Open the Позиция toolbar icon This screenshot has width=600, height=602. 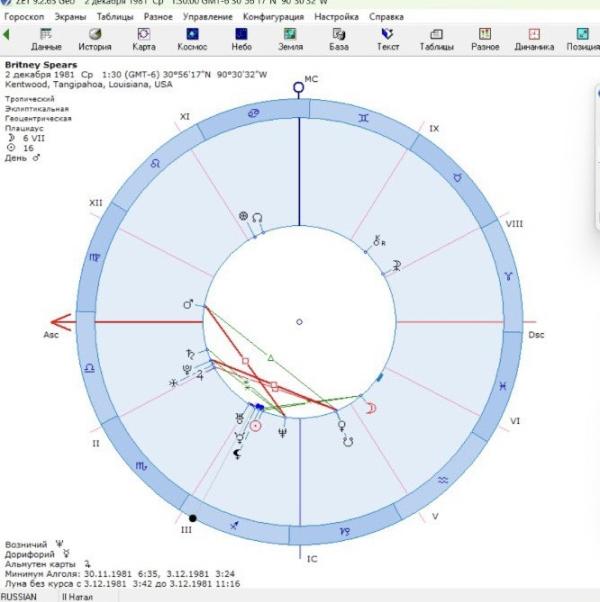583,40
